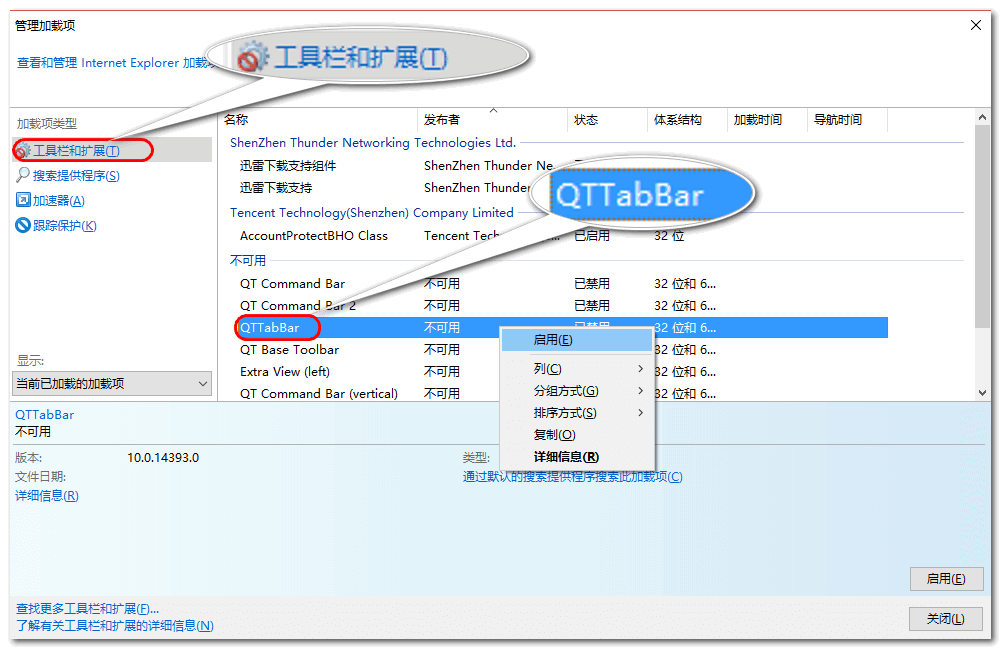Open the 列(C) submenu
This screenshot has height=650, width=1002.
(x=577, y=369)
